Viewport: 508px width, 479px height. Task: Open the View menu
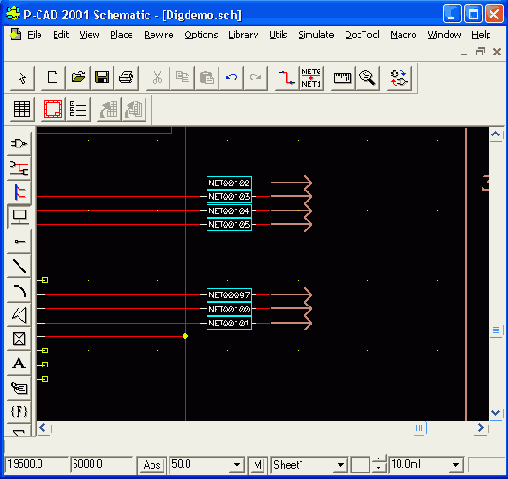click(x=89, y=35)
